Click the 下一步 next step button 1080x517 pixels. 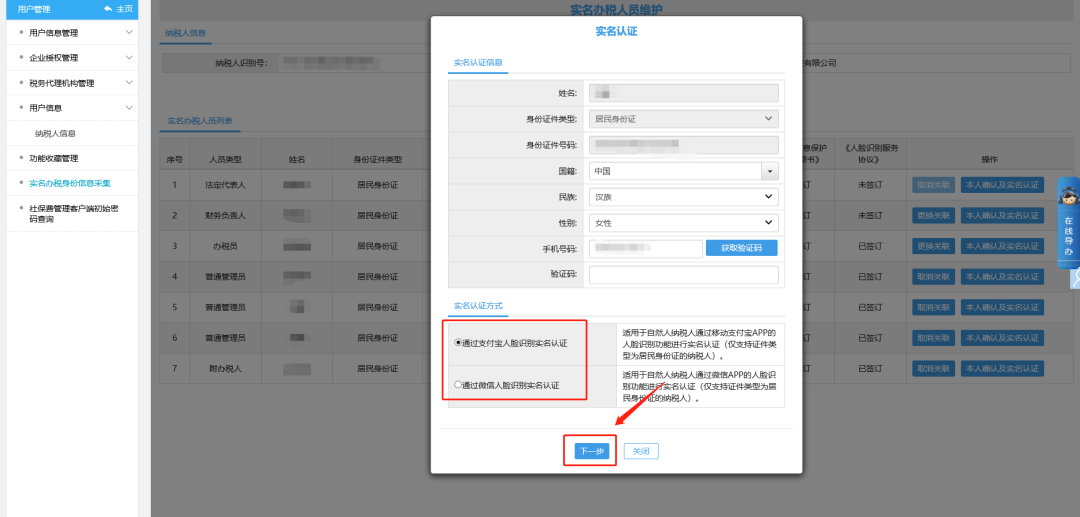click(591, 451)
